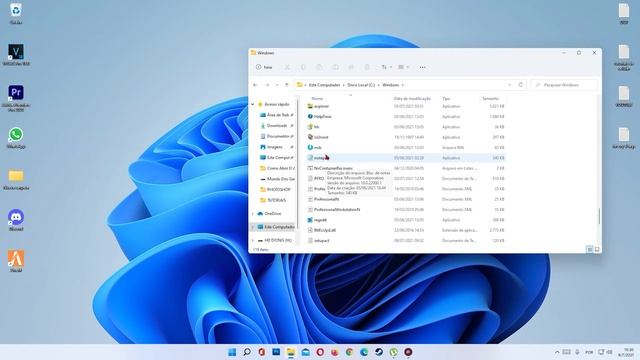Switch to large thumbnails view in status bar

597,249
